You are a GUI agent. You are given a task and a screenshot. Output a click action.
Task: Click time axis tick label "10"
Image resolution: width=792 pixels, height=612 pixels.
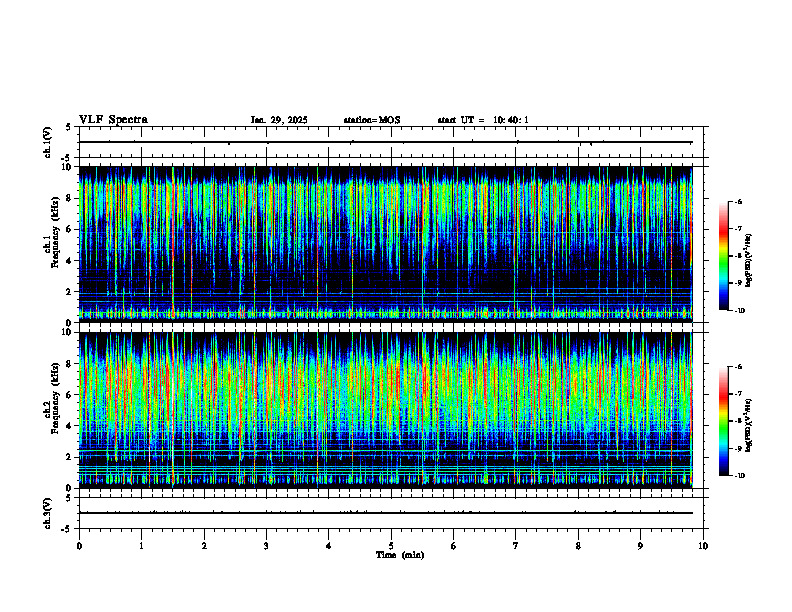pyautogui.click(x=703, y=546)
